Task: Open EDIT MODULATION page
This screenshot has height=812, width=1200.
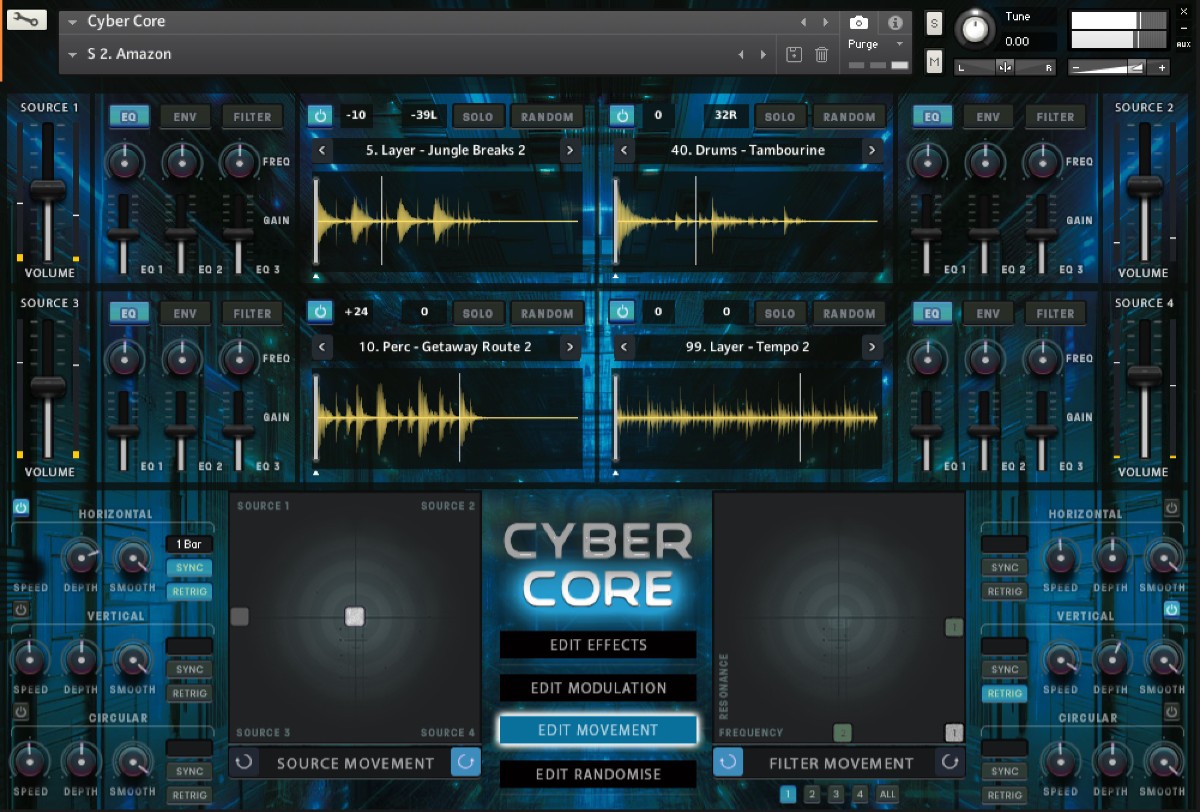Action: tap(598, 688)
